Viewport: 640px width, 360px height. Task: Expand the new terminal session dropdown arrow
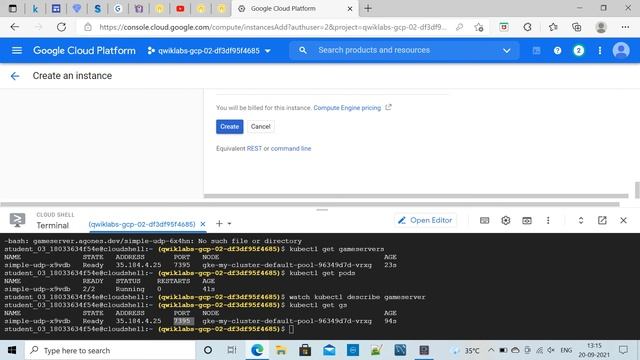(x=229, y=224)
